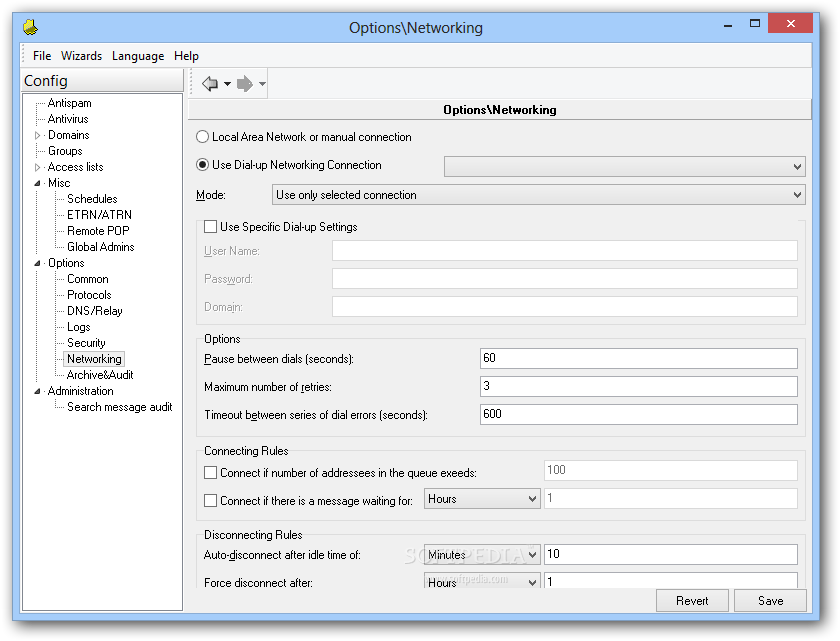Open the Language menu
The image size is (840, 641).
[x=138, y=56]
